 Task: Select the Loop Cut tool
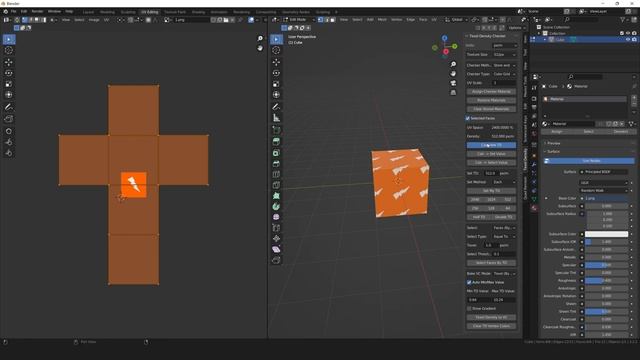coord(276,174)
